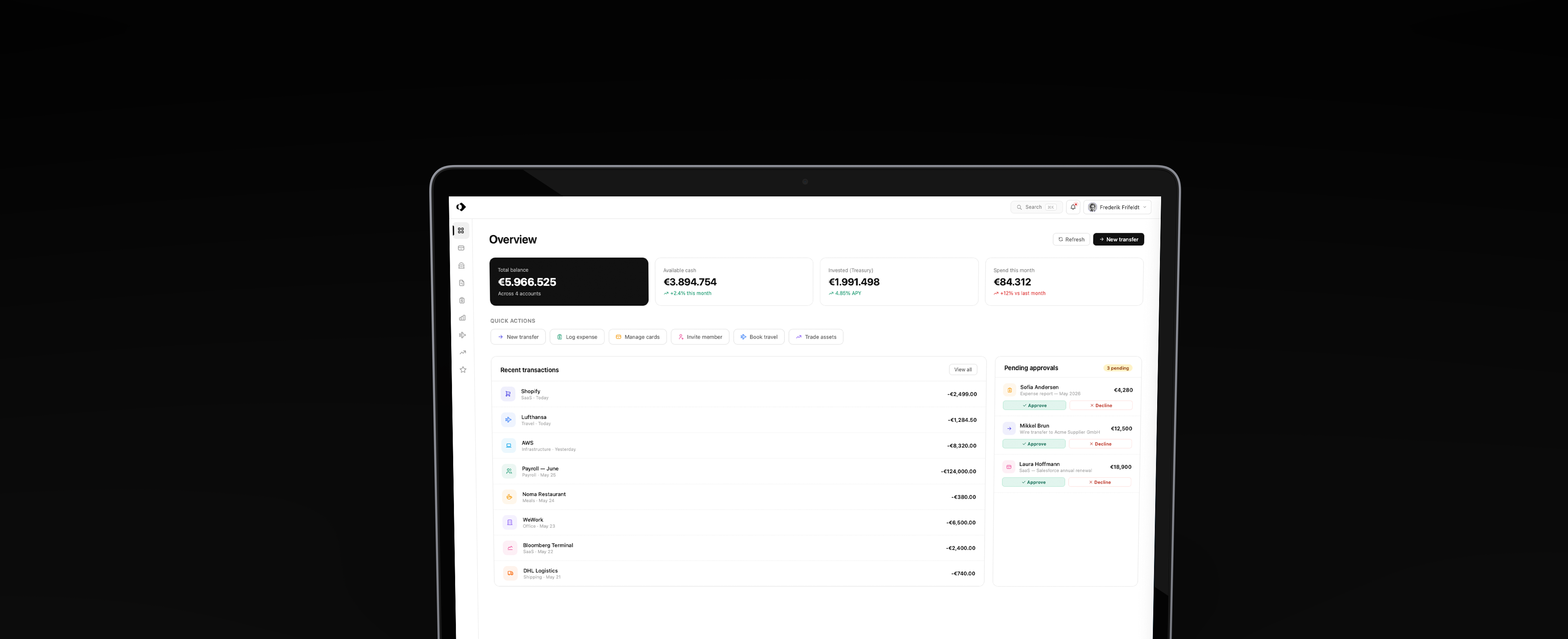Open the Available cash card
The height and width of the screenshot is (639, 1568).
pos(733,281)
